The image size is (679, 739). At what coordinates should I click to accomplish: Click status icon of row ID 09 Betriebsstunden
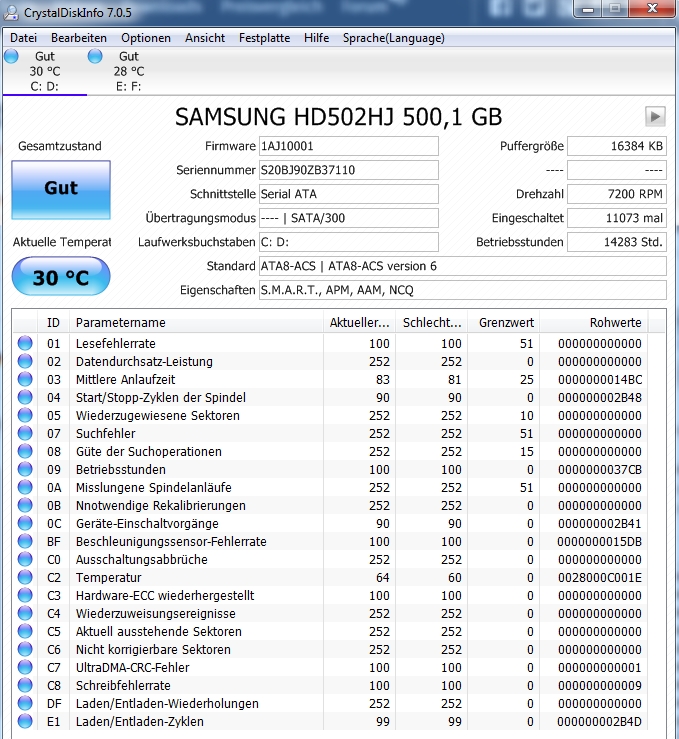[x=25, y=469]
